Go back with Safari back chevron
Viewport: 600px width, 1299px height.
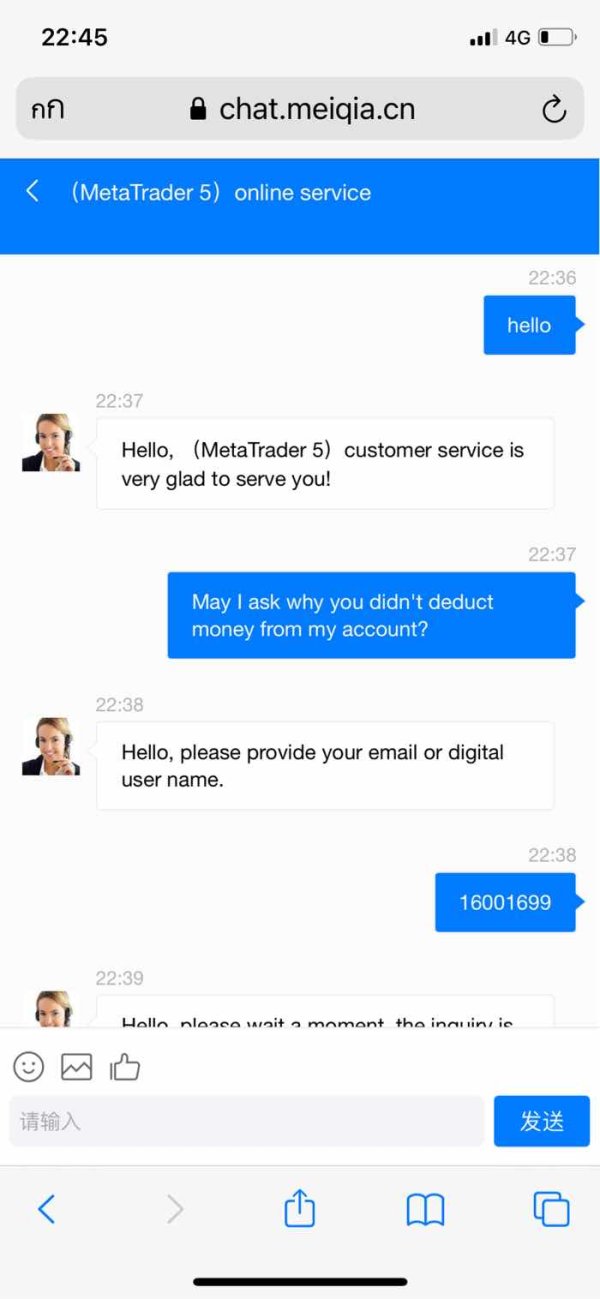pos(46,1210)
